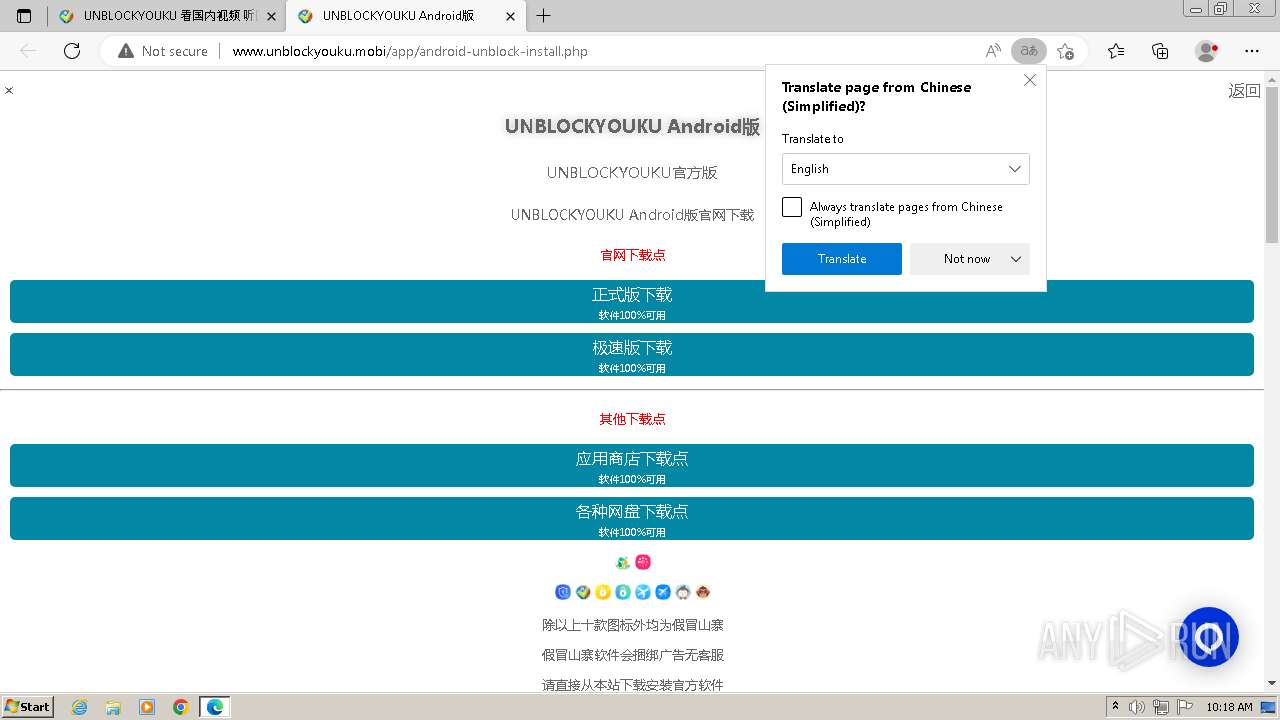Viewport: 1280px width, 720px height.
Task: Open Collections panel
Action: [x=1160, y=51]
